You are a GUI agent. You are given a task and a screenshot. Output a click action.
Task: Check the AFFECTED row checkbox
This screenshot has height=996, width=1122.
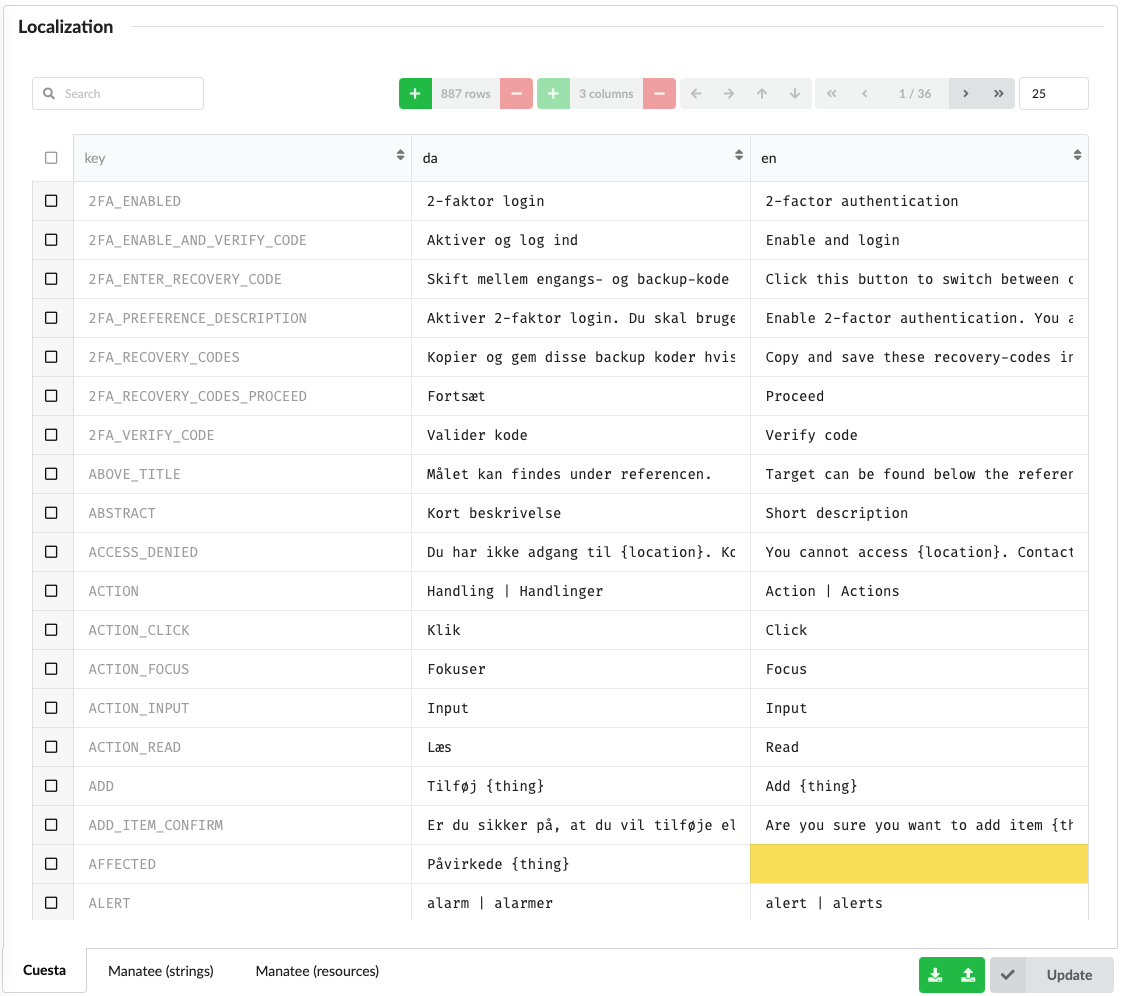click(x=51, y=864)
